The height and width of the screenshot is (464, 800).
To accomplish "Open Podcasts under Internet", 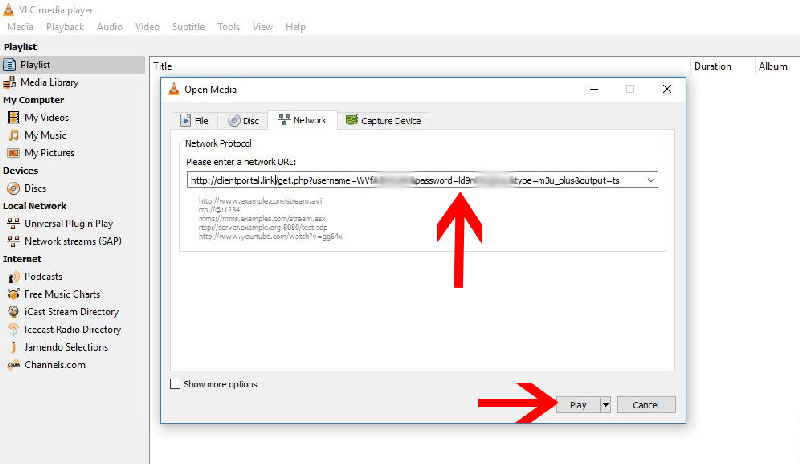I will tap(43, 276).
